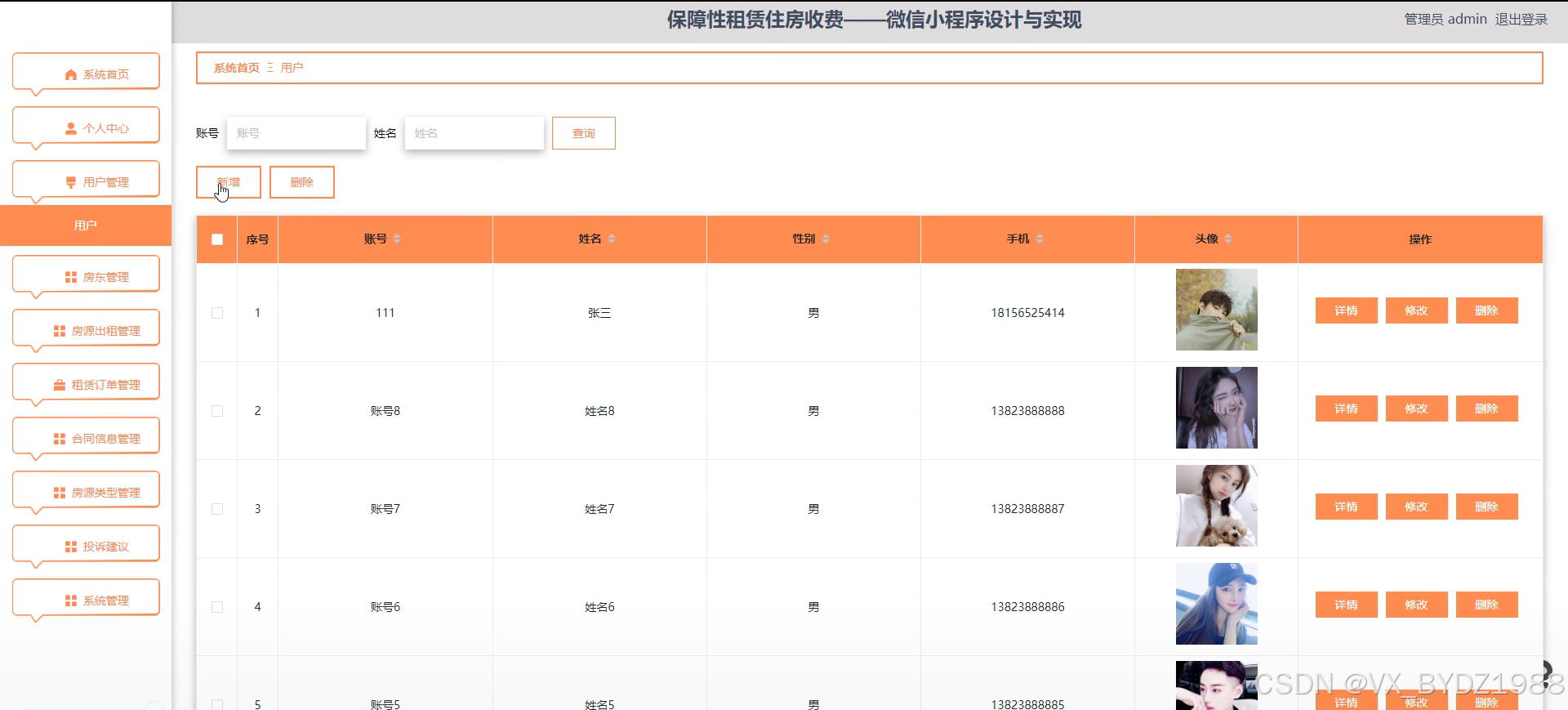Click 修改 for user 姓名7
1568x710 pixels.
coord(1417,507)
